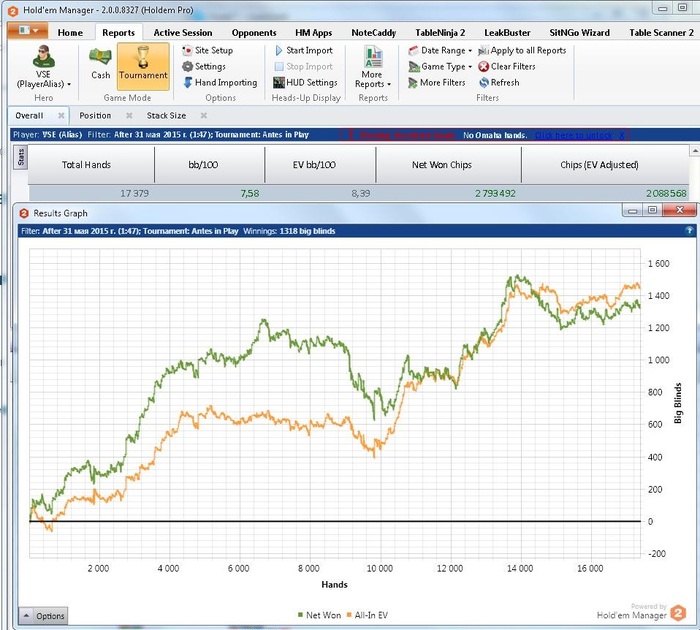Expand the Game Type dropdown arrow

coord(470,67)
